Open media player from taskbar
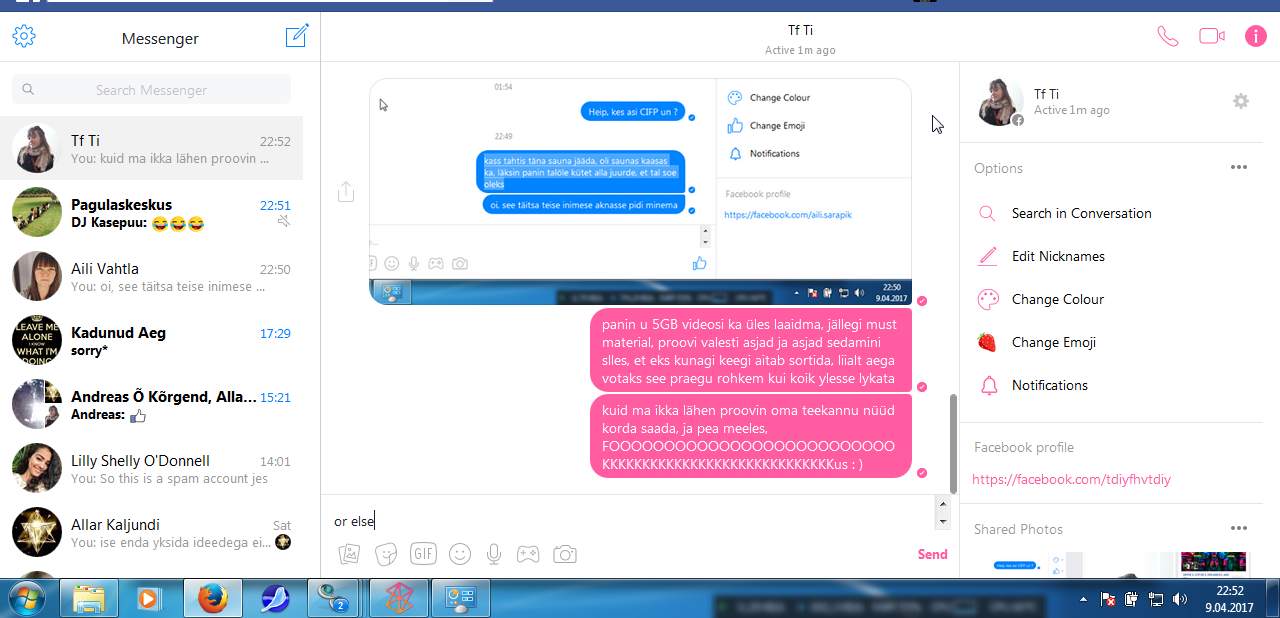This screenshot has width=1280, height=618. pos(149,598)
